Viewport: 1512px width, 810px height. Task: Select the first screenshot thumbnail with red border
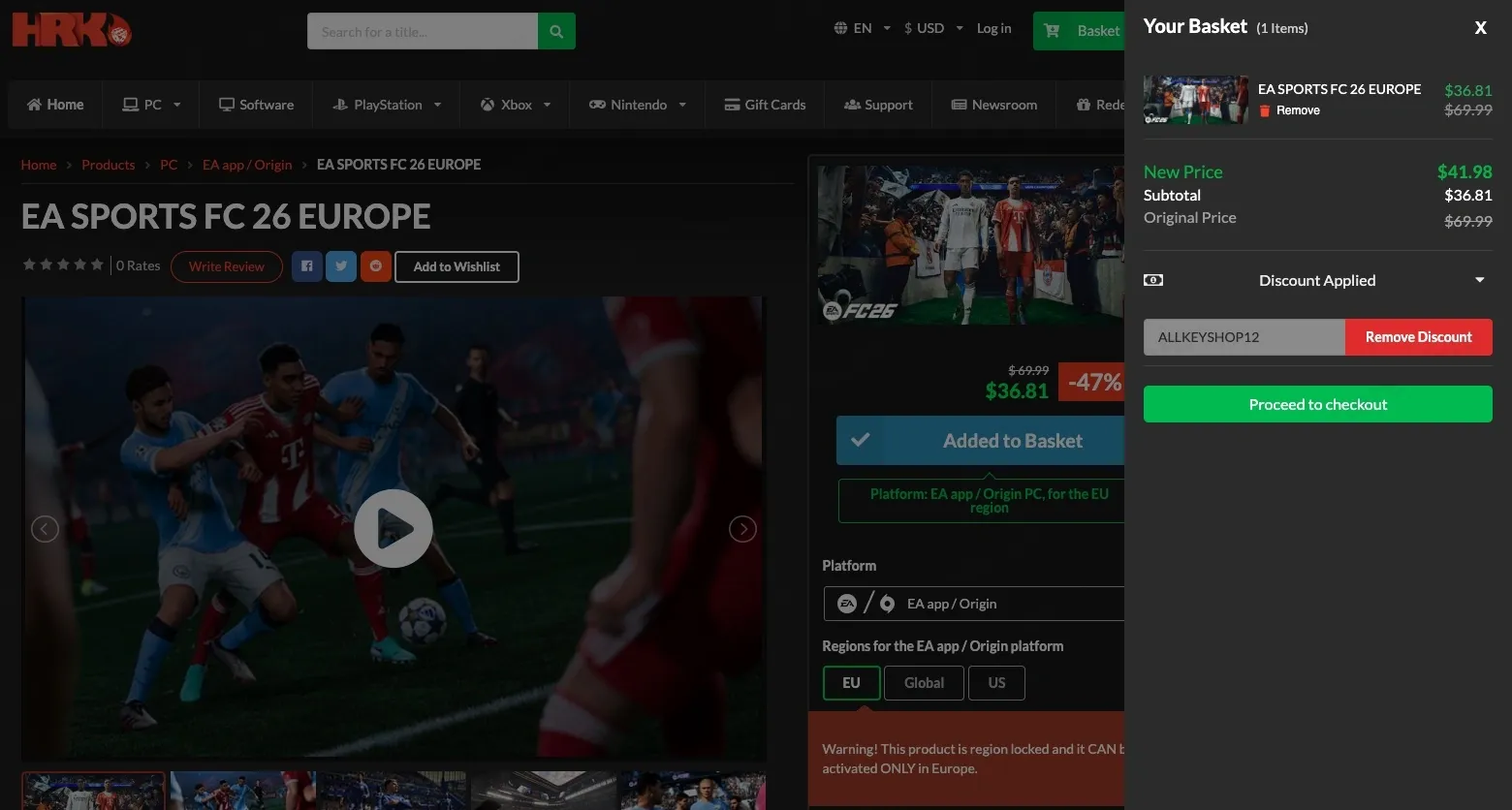tap(93, 791)
